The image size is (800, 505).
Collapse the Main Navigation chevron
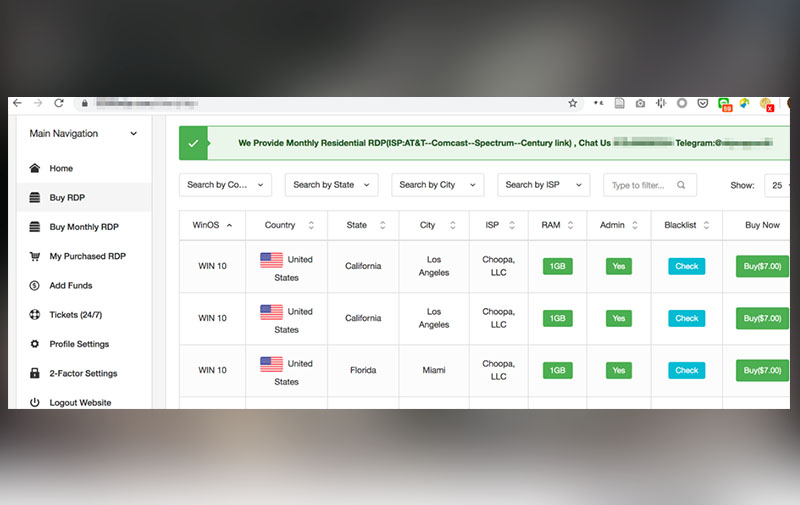pos(134,134)
